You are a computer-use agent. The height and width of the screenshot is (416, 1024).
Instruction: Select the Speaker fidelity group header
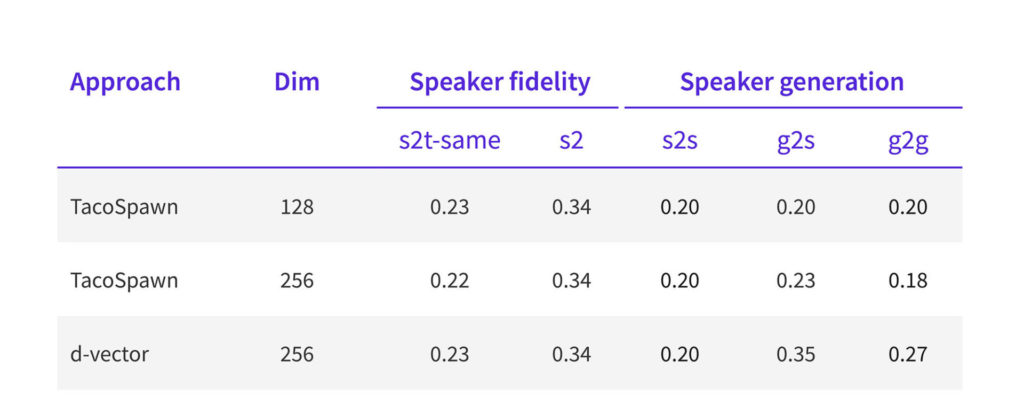point(500,82)
